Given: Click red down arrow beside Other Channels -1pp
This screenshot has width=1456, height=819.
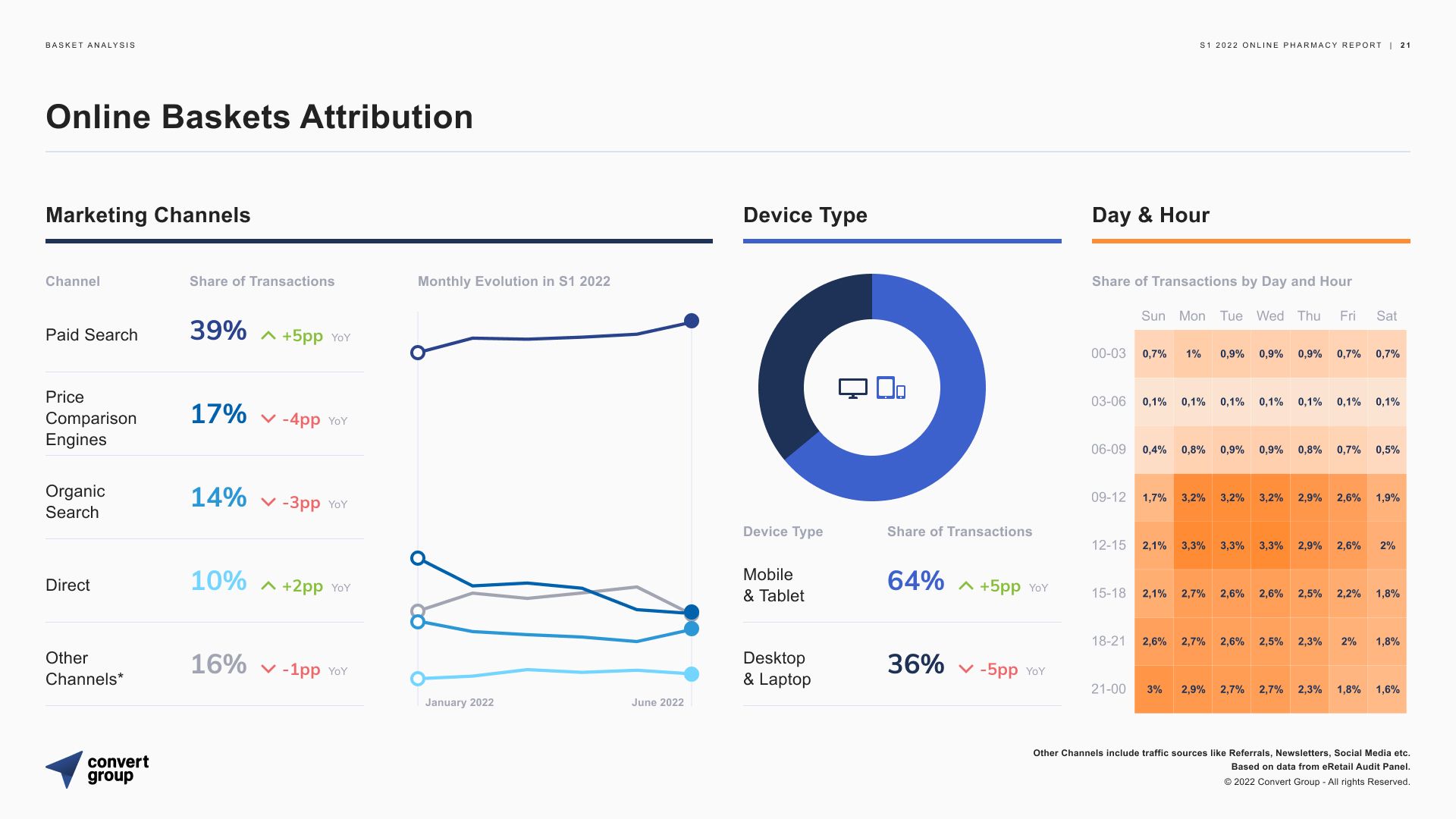Looking at the screenshot, I should tap(268, 669).
